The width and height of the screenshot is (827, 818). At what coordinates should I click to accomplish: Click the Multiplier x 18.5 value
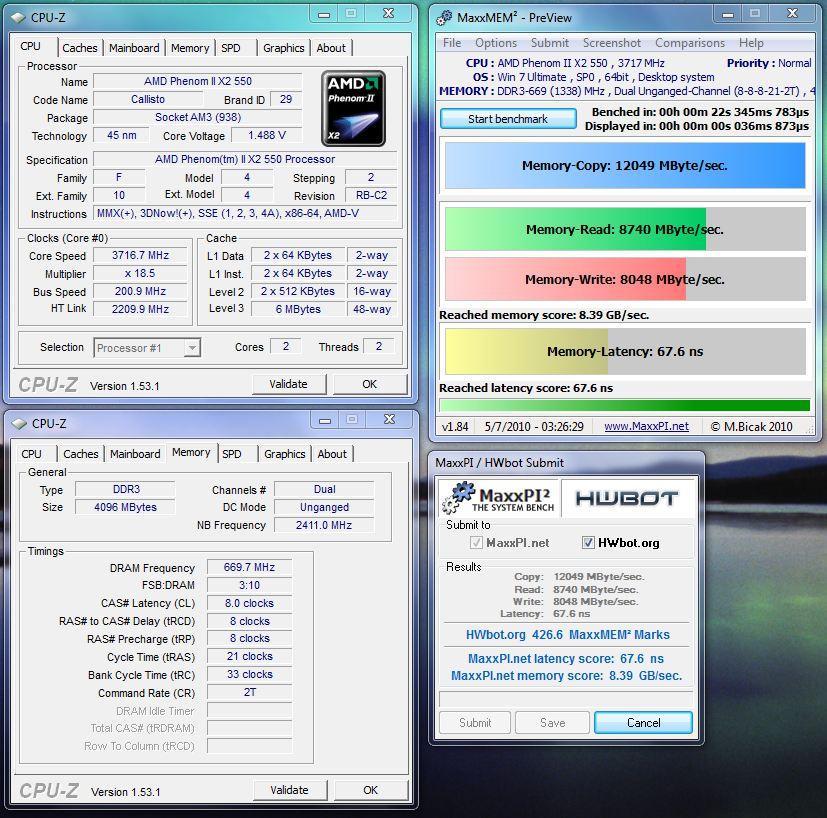[x=140, y=273]
